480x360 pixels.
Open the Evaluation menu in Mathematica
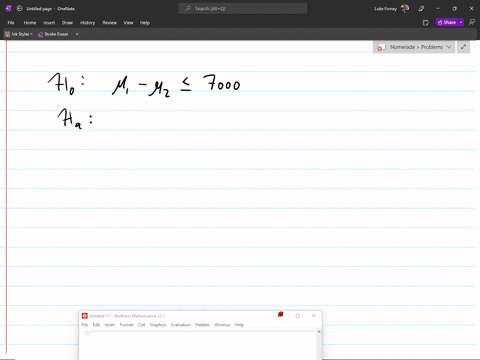[x=181, y=325]
